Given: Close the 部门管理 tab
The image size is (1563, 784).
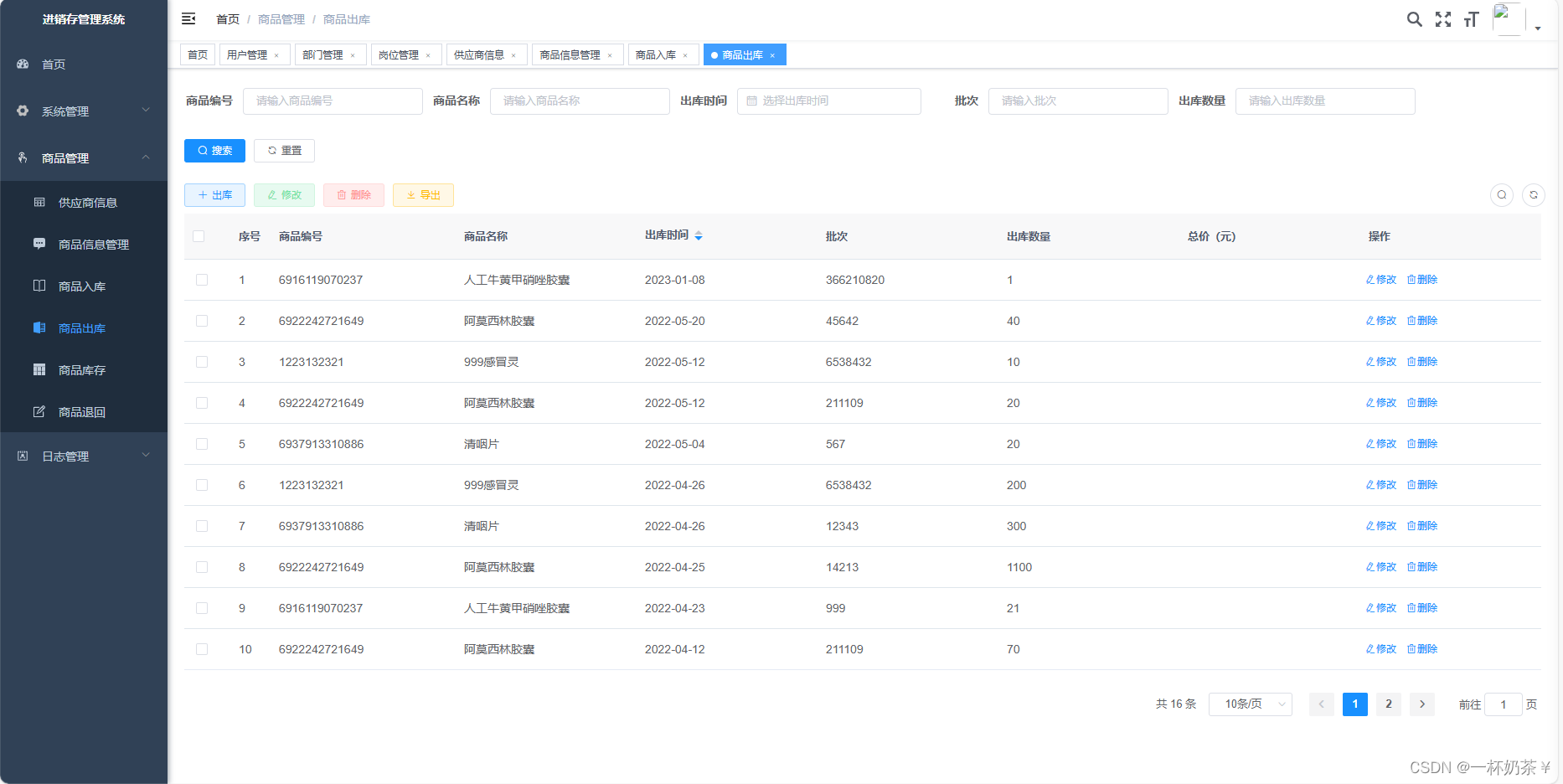Looking at the screenshot, I should 353,55.
